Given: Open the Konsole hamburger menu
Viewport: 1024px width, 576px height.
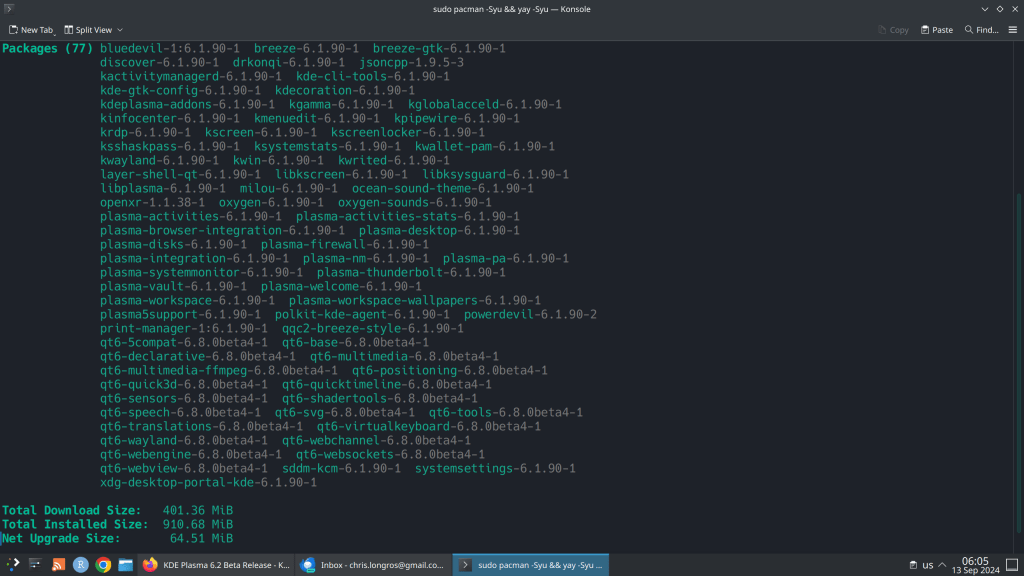Looking at the screenshot, I should coord(1012,30).
